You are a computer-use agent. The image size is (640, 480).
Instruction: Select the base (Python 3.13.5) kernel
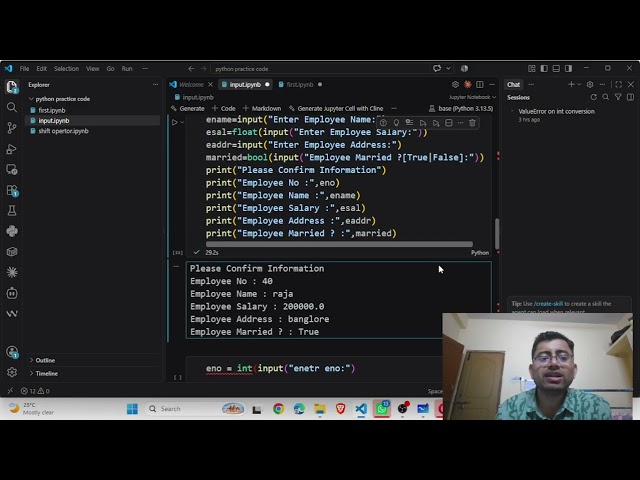461,109
